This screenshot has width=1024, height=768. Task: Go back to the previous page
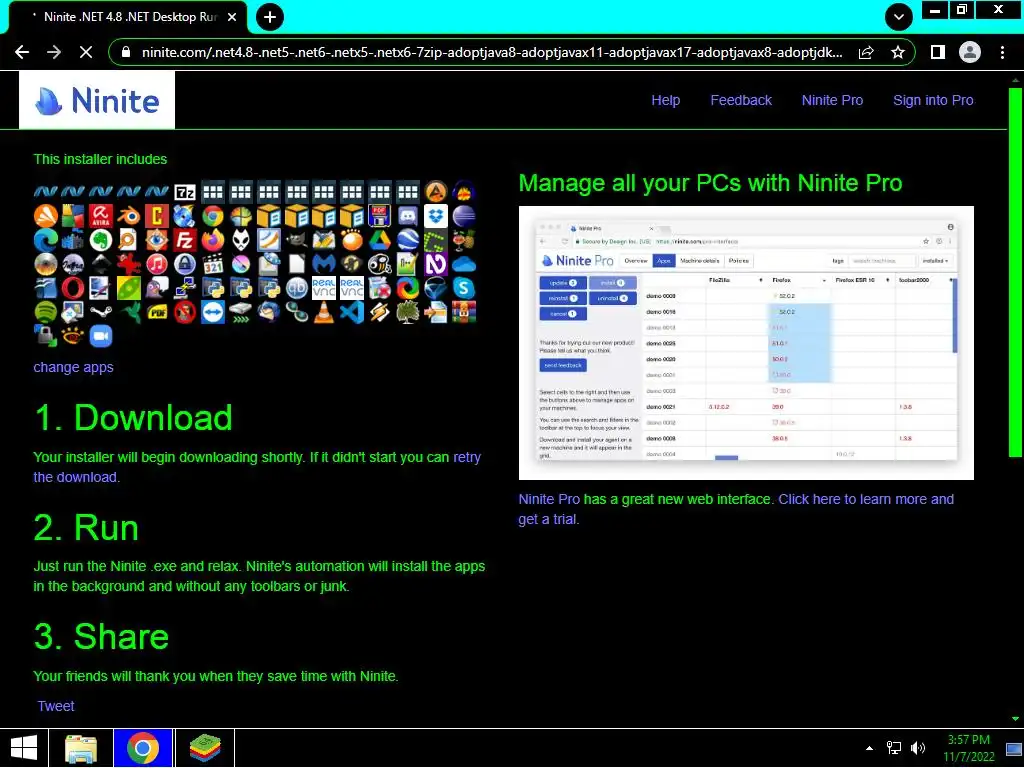[x=22, y=52]
